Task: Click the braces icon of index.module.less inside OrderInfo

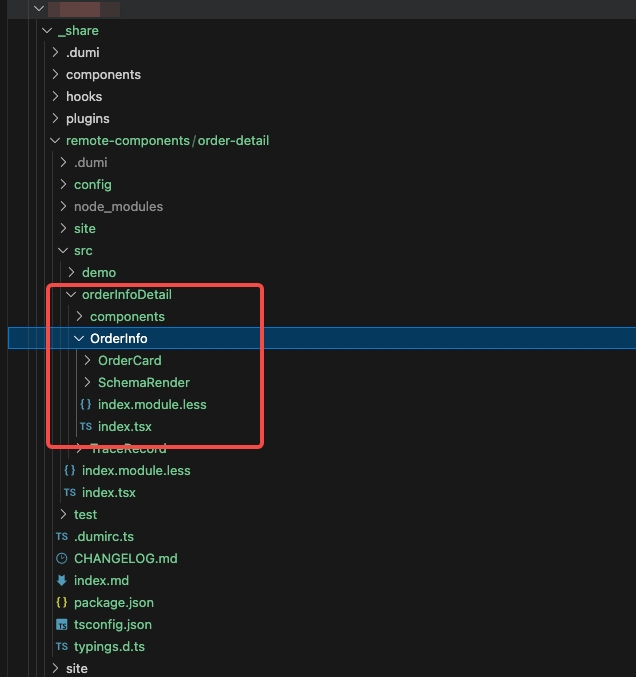Action: 85,404
